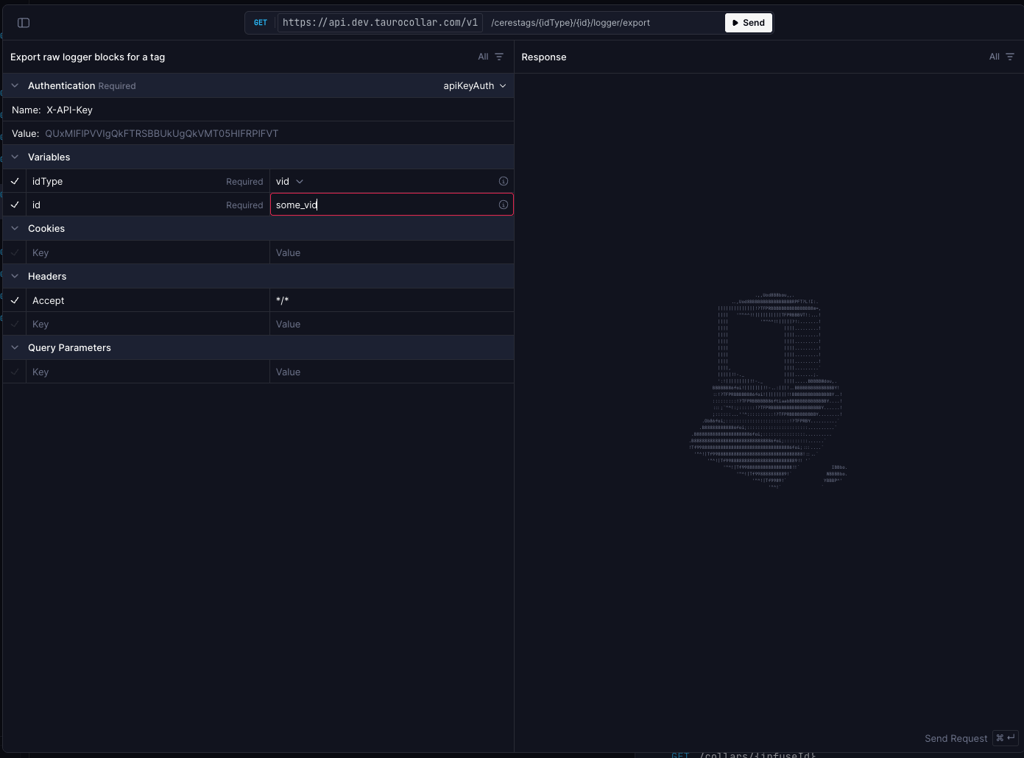Click the Response panel header
This screenshot has height=758, width=1024.
click(x=543, y=57)
